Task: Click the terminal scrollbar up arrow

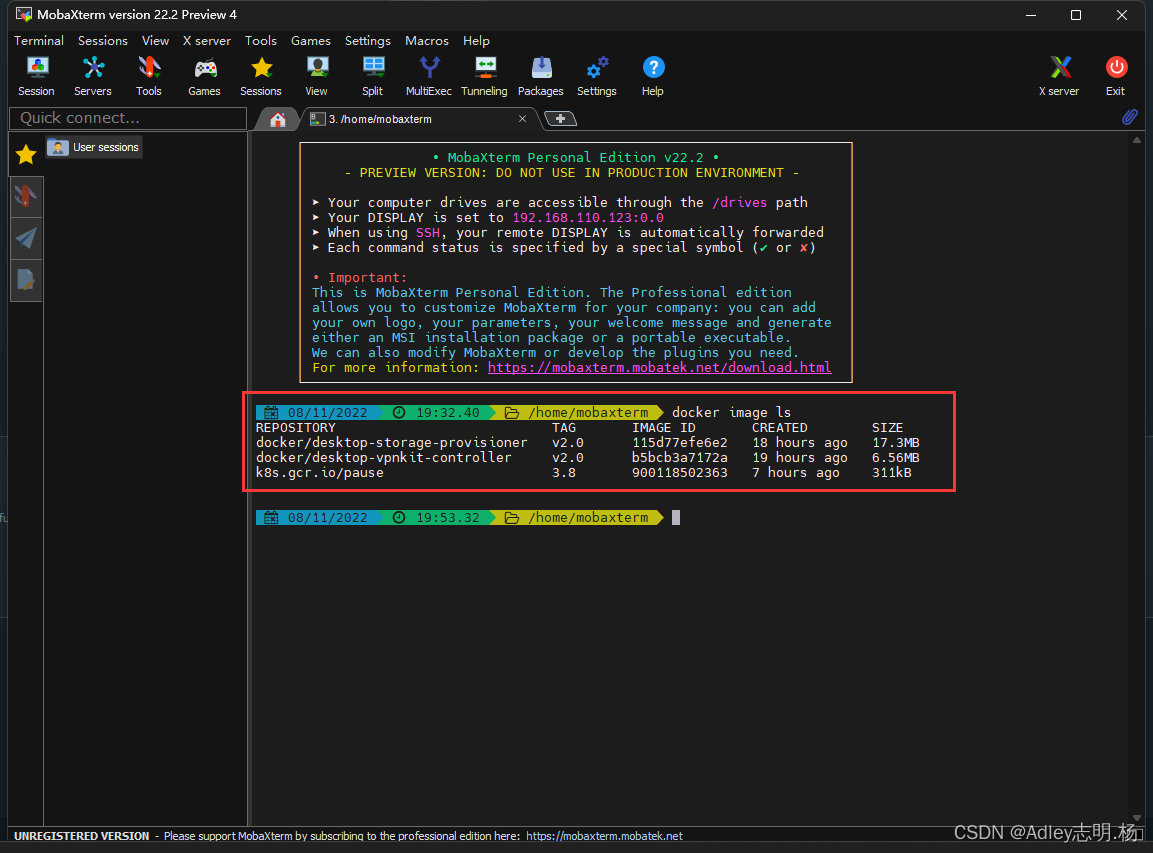Action: [1137, 140]
